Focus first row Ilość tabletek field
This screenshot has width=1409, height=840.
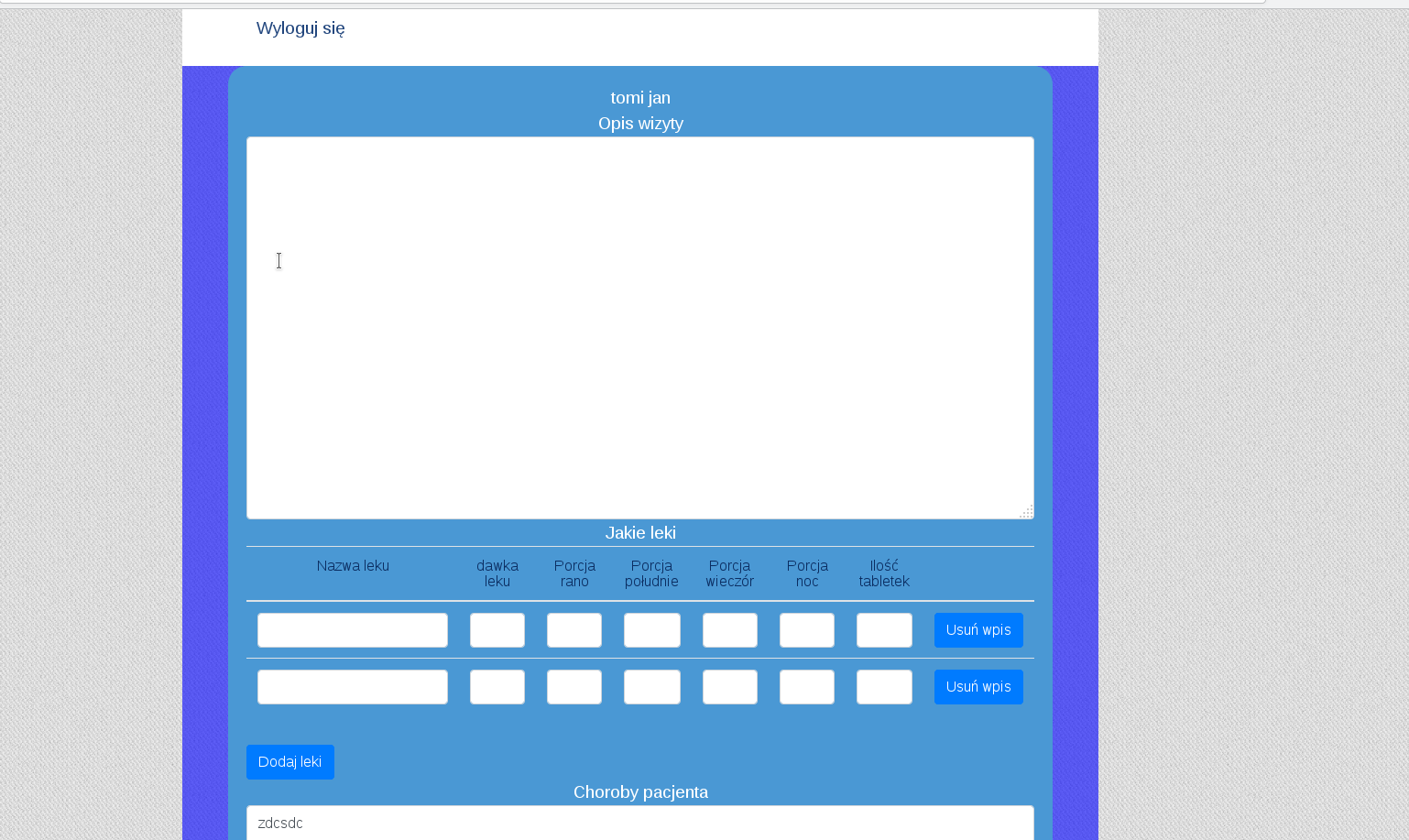(883, 630)
